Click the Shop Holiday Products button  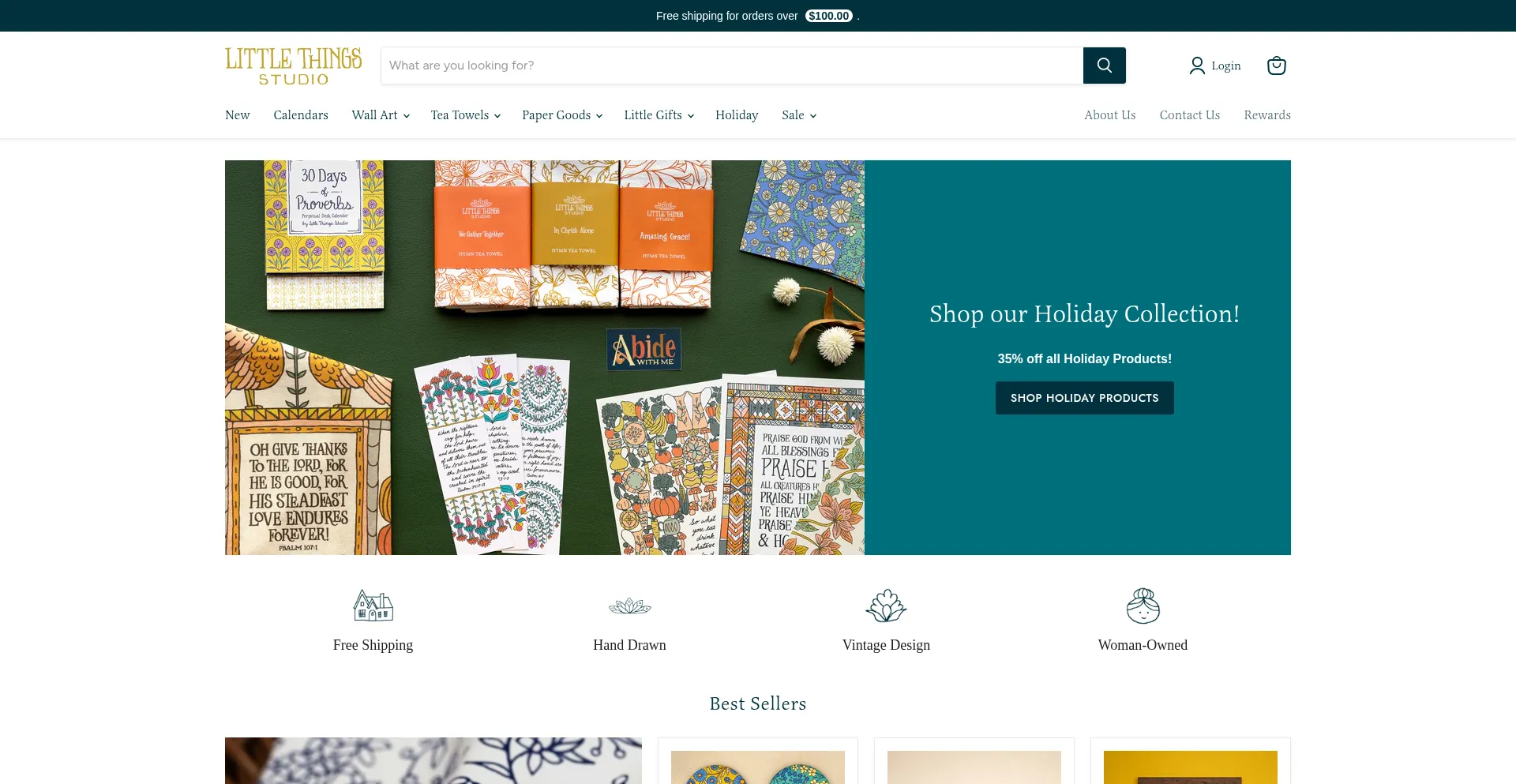point(1084,398)
